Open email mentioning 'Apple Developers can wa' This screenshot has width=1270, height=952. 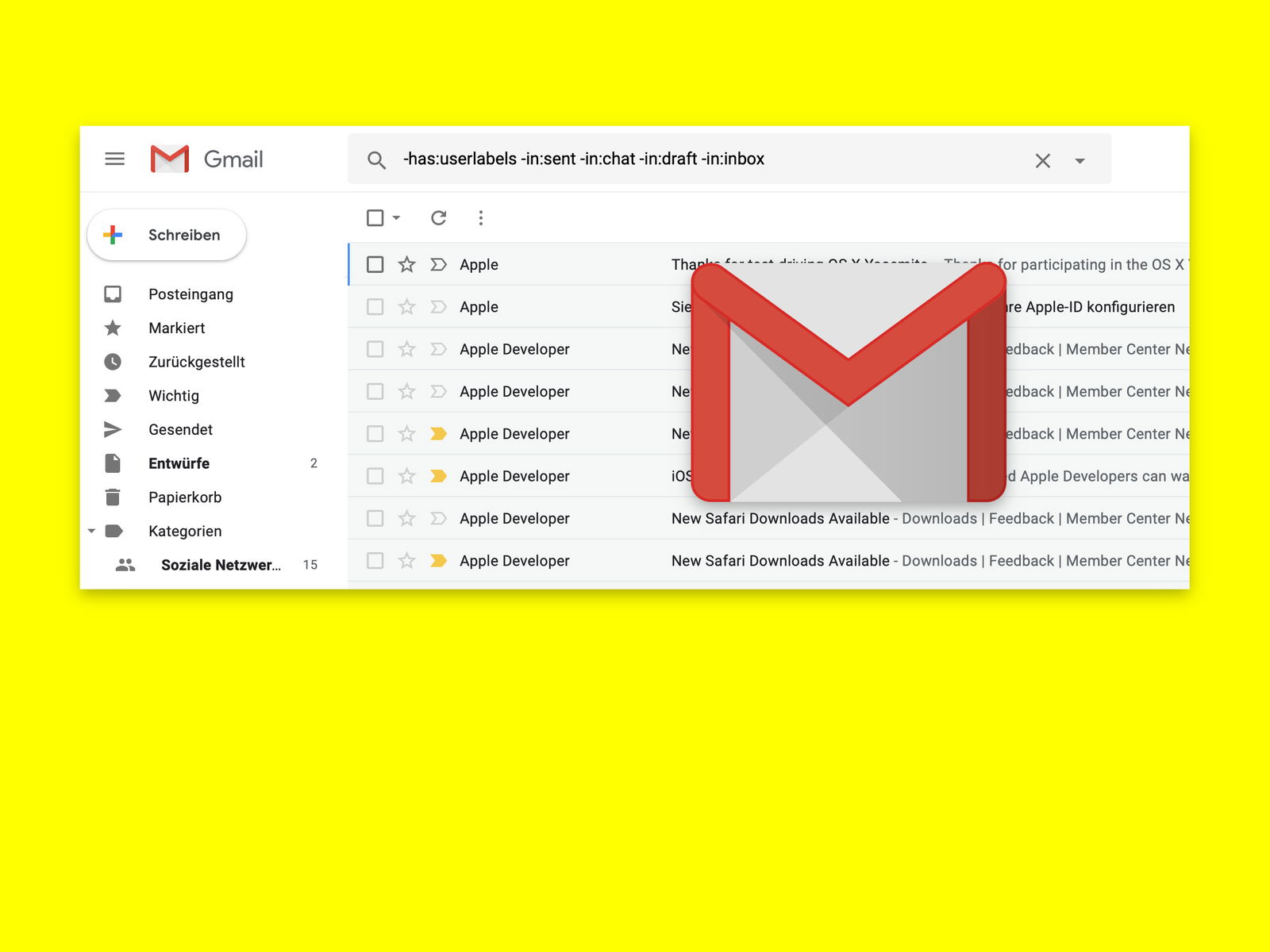coord(768,476)
